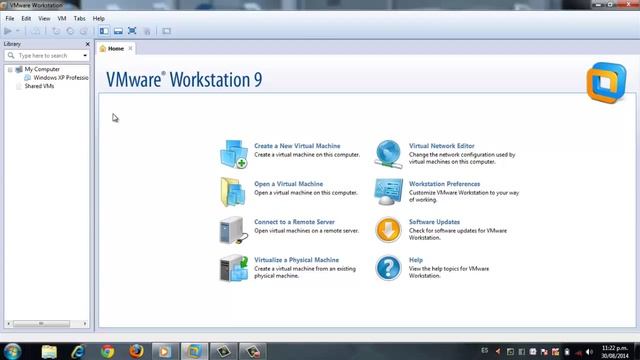Click the Virtual Network Editor globe icon
The width and height of the screenshot is (640, 360).
click(x=388, y=154)
